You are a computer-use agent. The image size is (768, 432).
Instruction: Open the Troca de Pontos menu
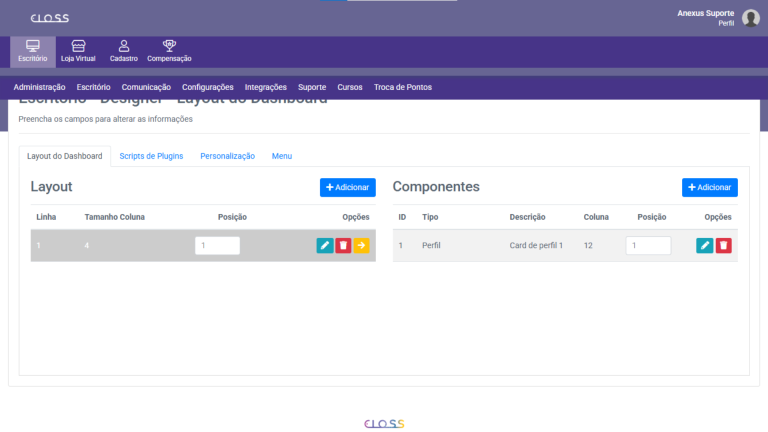(403, 87)
